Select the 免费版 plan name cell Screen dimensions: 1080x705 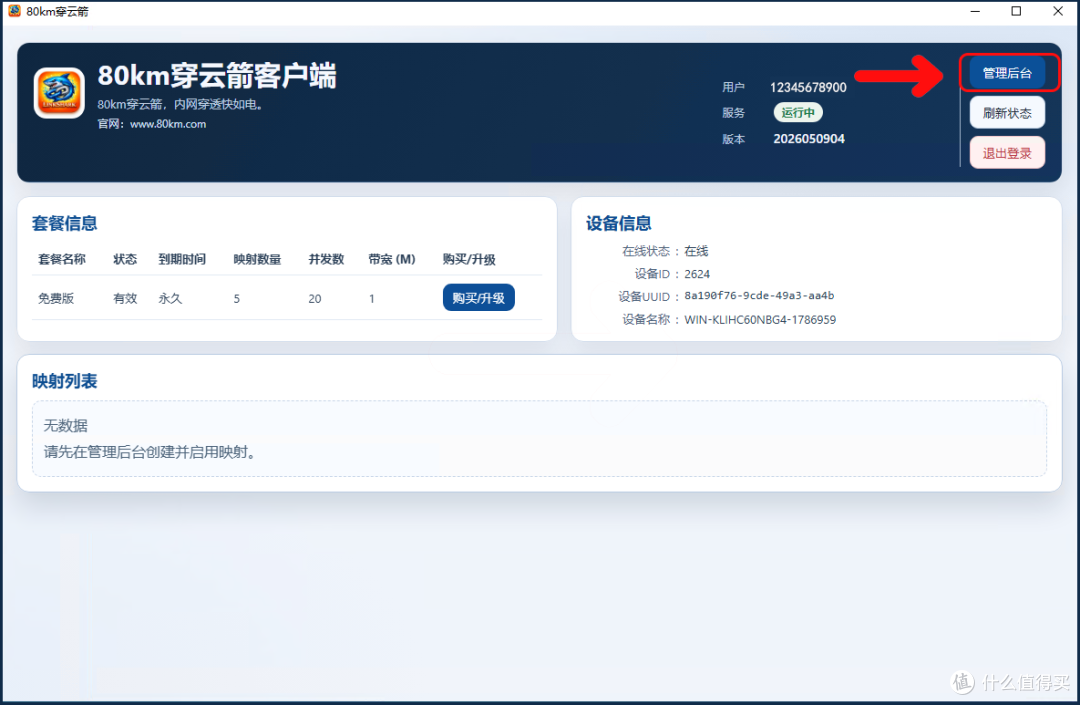click(56, 298)
